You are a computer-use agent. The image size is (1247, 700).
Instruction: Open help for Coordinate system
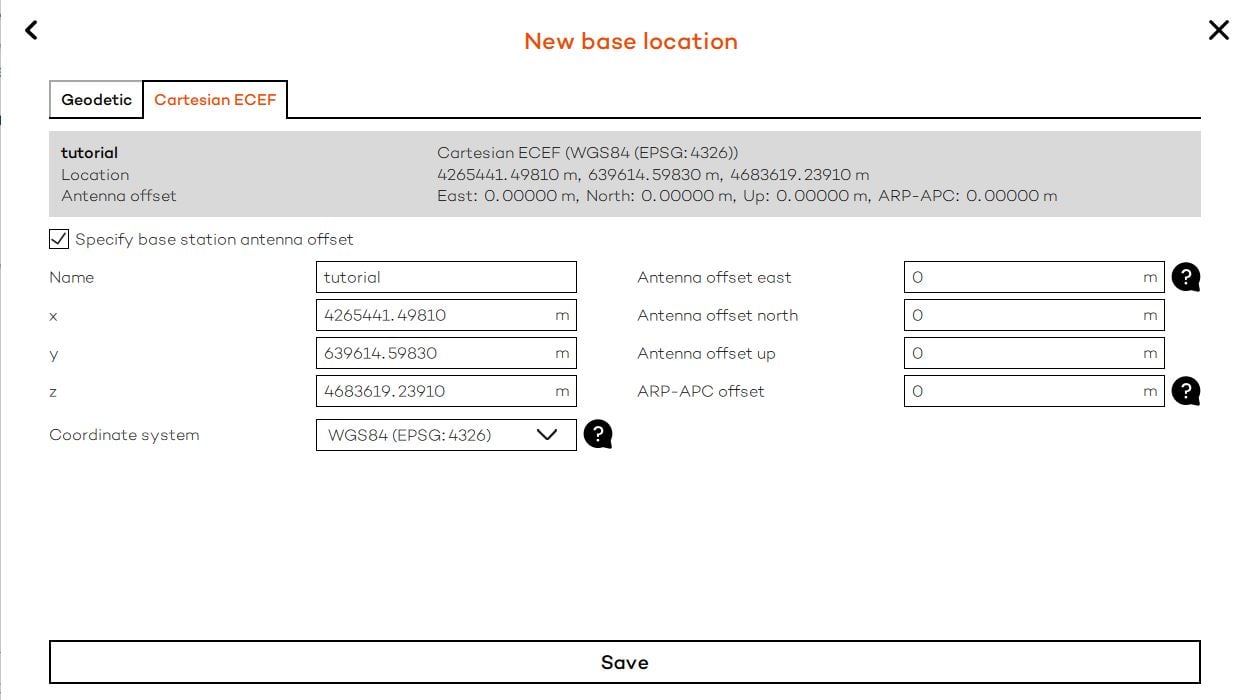coord(597,434)
